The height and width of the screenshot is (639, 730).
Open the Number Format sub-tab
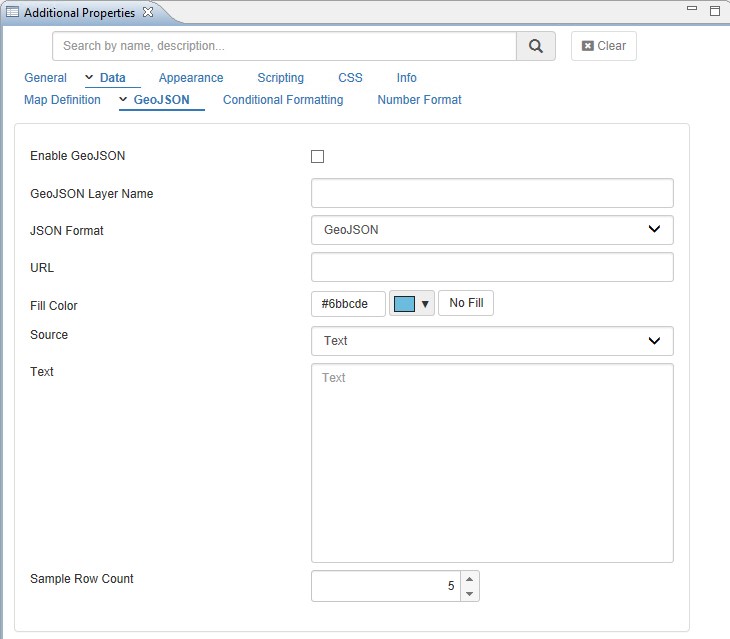pos(419,100)
